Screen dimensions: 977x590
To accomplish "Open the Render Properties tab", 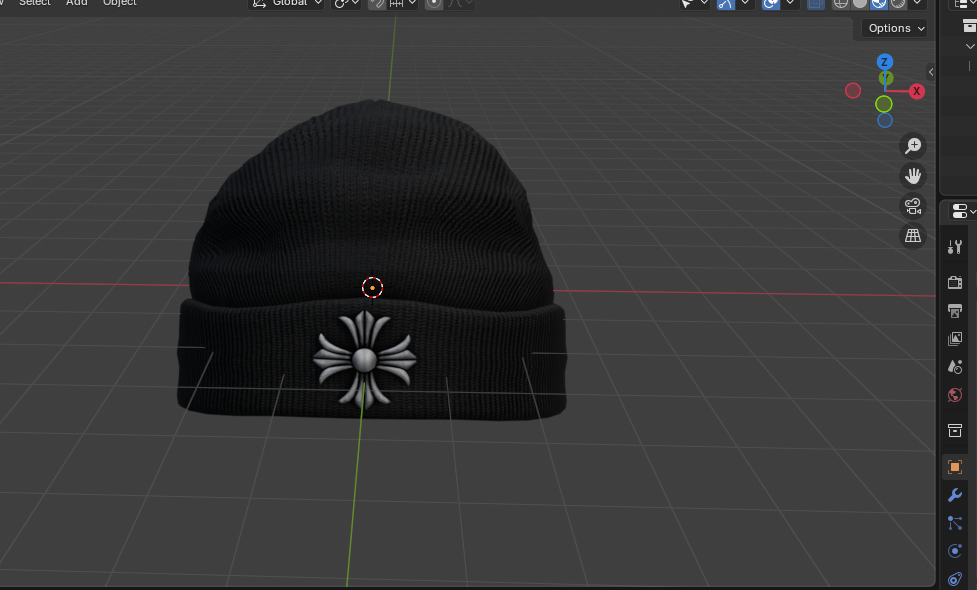I will 954,282.
